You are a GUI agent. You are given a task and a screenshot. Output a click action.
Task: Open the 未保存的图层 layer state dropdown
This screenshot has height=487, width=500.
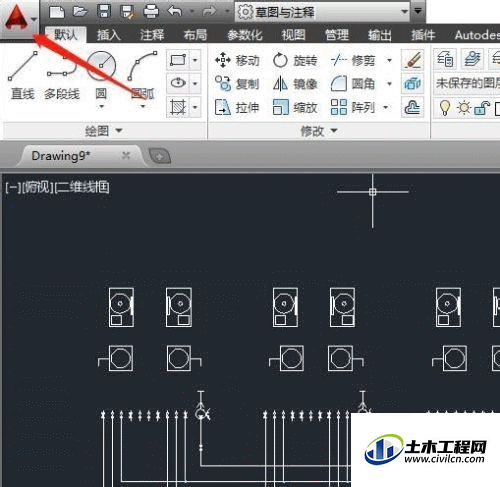click(467, 83)
